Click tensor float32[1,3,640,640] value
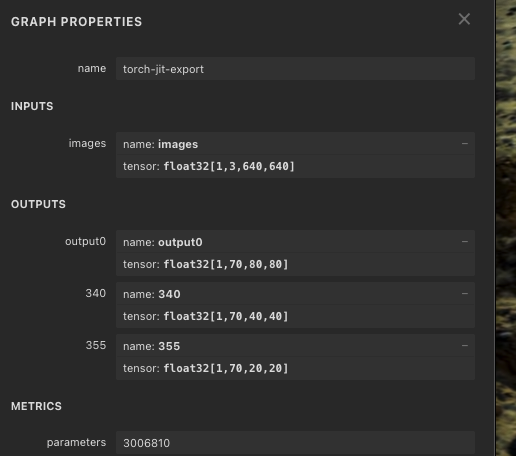Screen dimensions: 516x456 (x=229, y=166)
